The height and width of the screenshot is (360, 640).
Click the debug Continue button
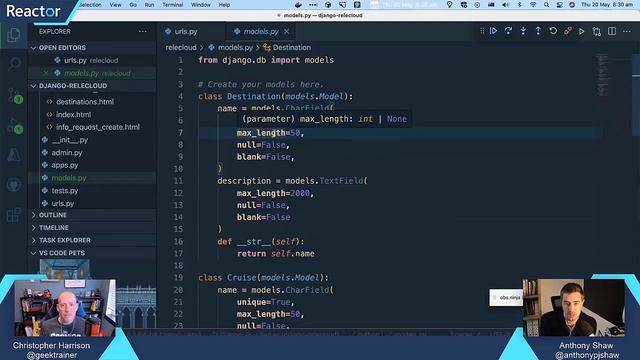click(x=493, y=31)
